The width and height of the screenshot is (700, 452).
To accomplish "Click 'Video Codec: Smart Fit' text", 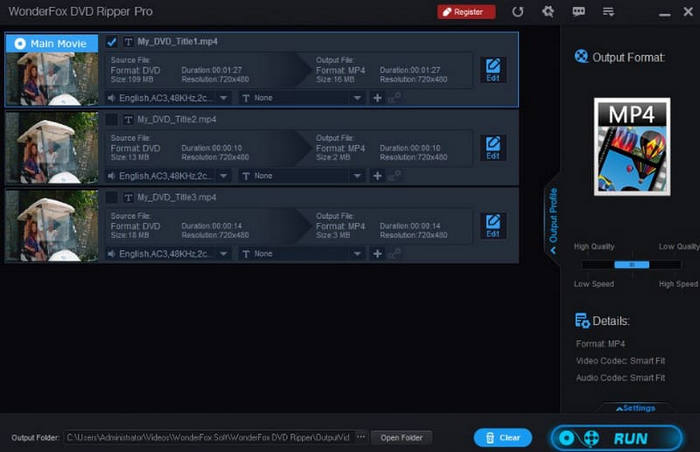I will 621,361.
